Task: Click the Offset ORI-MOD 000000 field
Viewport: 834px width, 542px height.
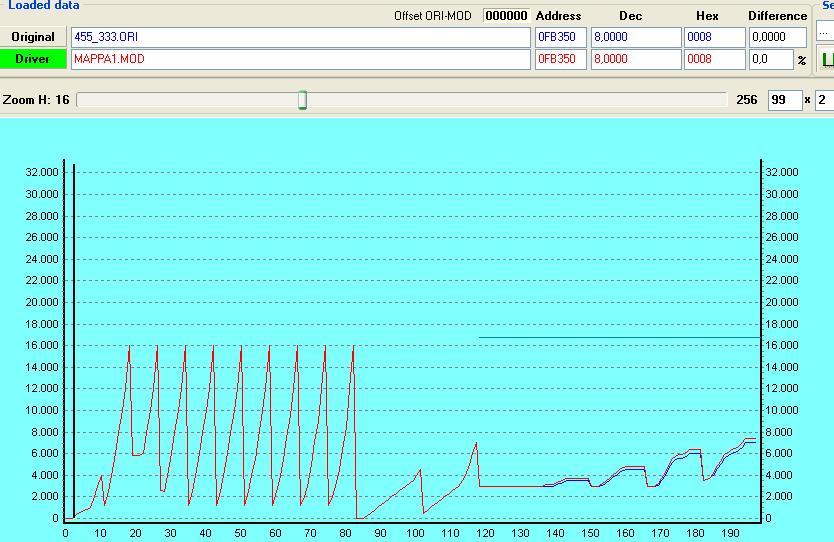Action: pyautogui.click(x=506, y=15)
